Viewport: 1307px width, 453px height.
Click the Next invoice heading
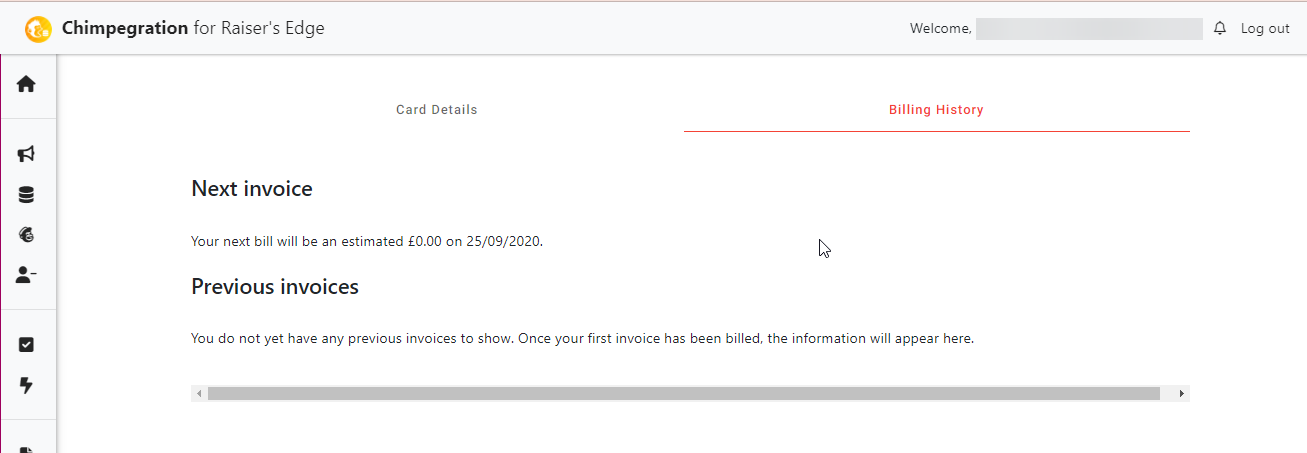click(x=252, y=188)
